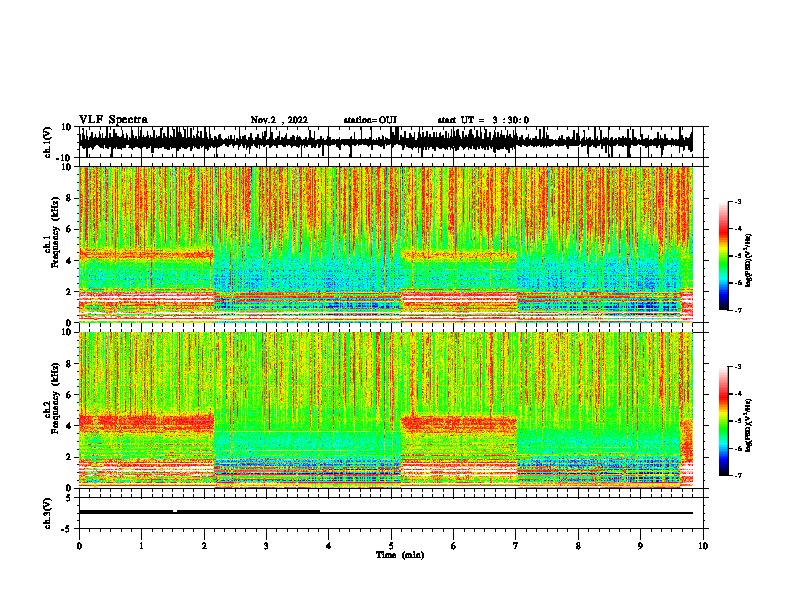792x612 pixels.
Task: Click time axis tick label 1
Action: pyautogui.click(x=141, y=546)
